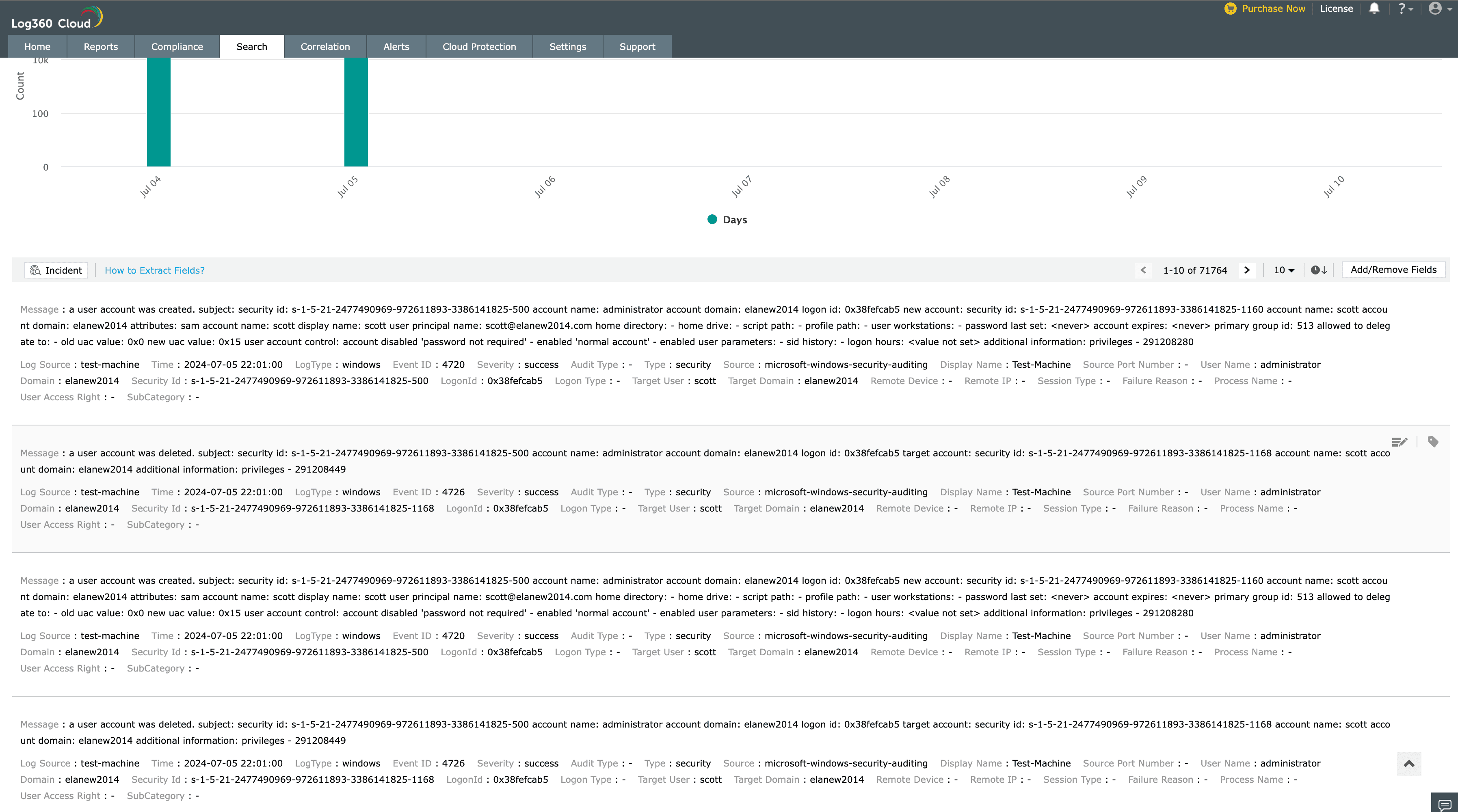Switch to the Correlation tab
1458x812 pixels.
tap(325, 47)
